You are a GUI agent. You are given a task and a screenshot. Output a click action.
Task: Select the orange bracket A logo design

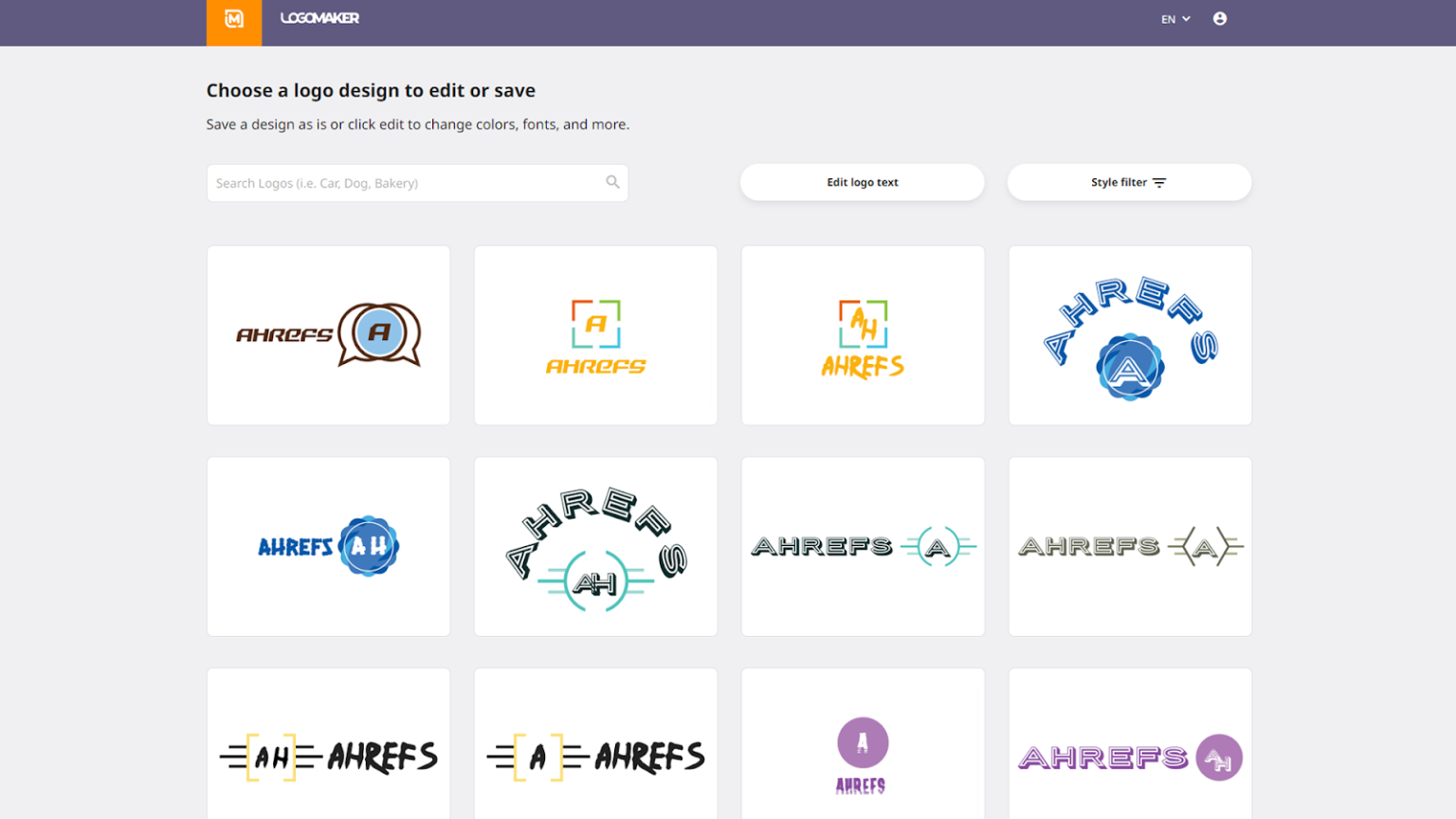(595, 335)
